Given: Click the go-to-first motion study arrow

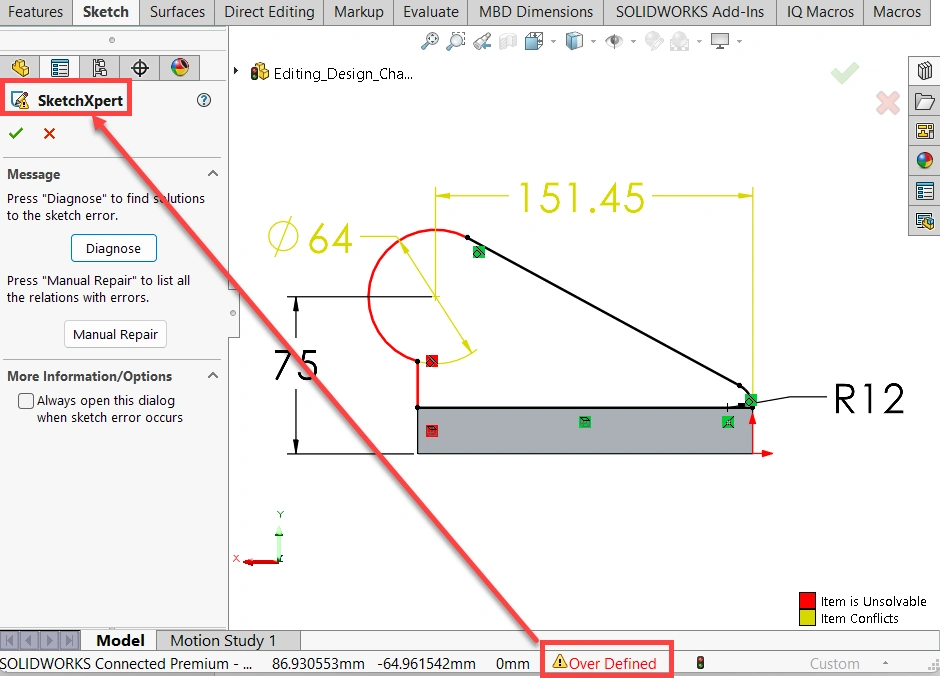Looking at the screenshot, I should [x=8, y=641].
